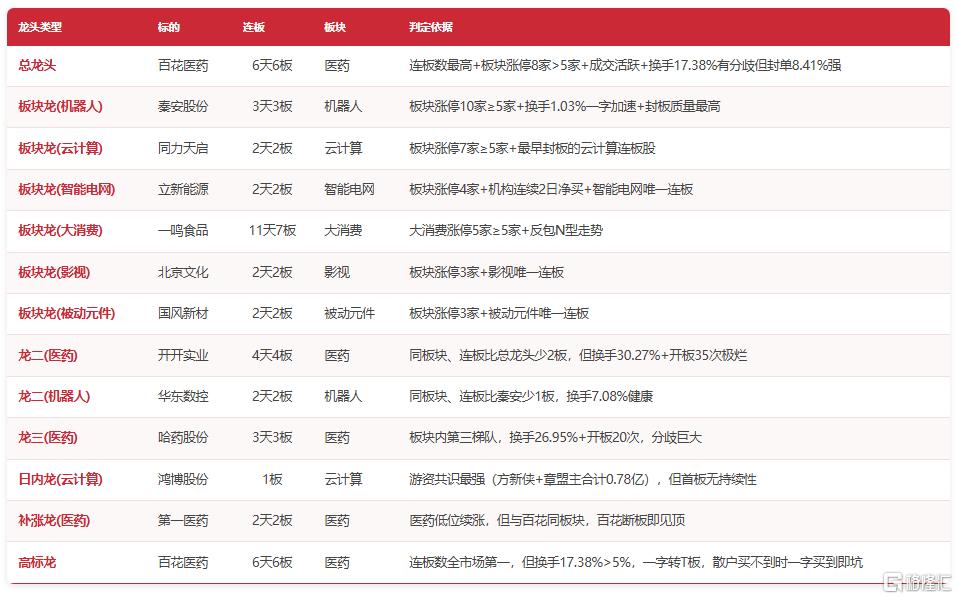
Task: Click the stock name 第一医药
Action: point(183,521)
